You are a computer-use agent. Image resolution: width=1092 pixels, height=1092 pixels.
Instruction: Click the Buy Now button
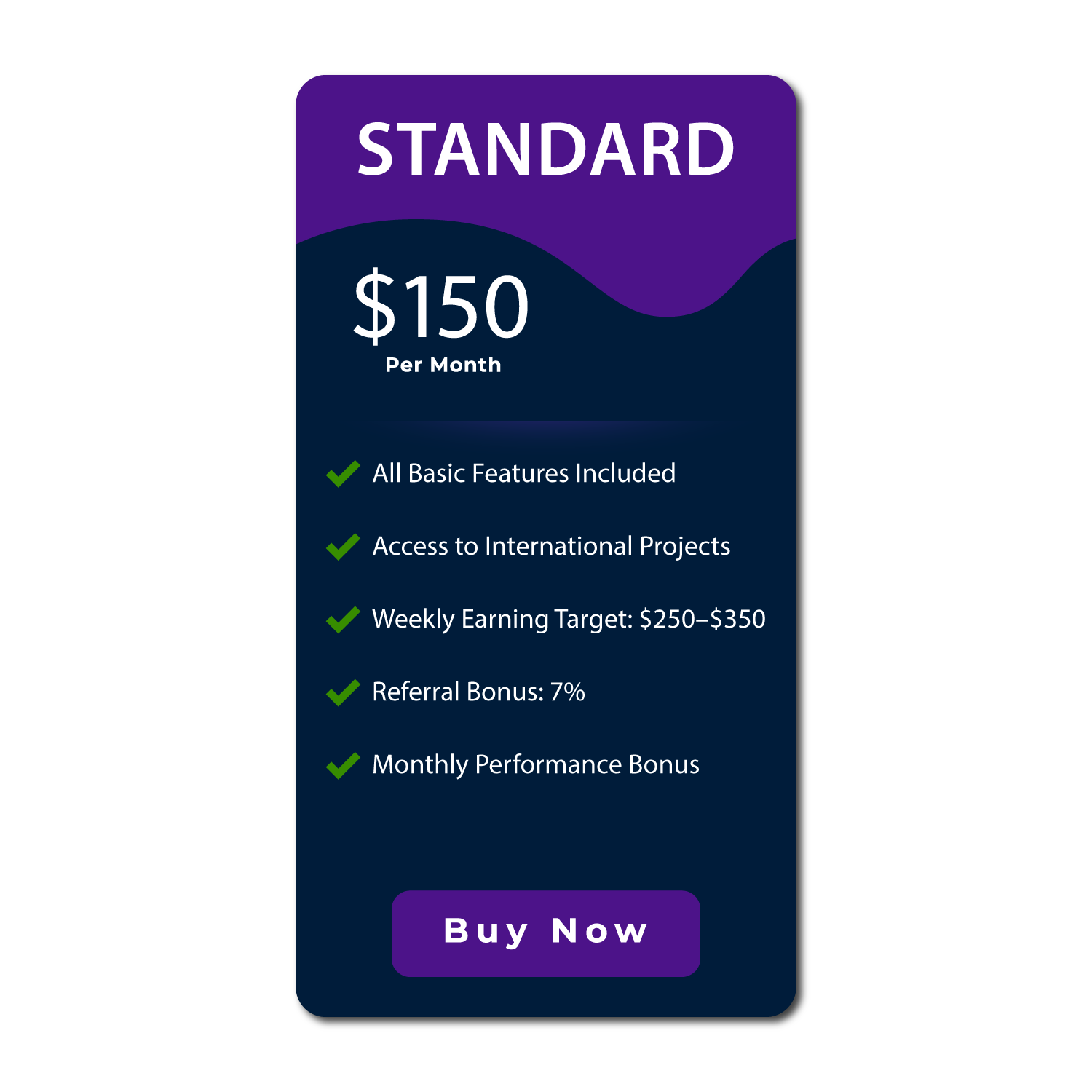(x=545, y=933)
